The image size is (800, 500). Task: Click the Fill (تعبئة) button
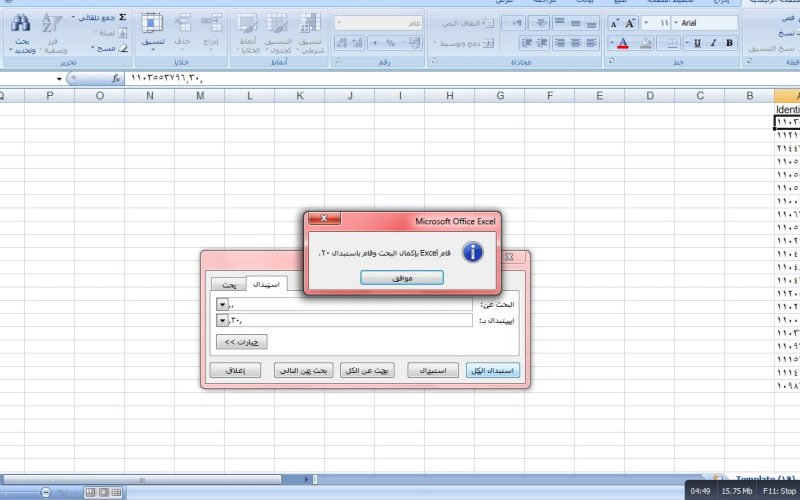point(109,33)
